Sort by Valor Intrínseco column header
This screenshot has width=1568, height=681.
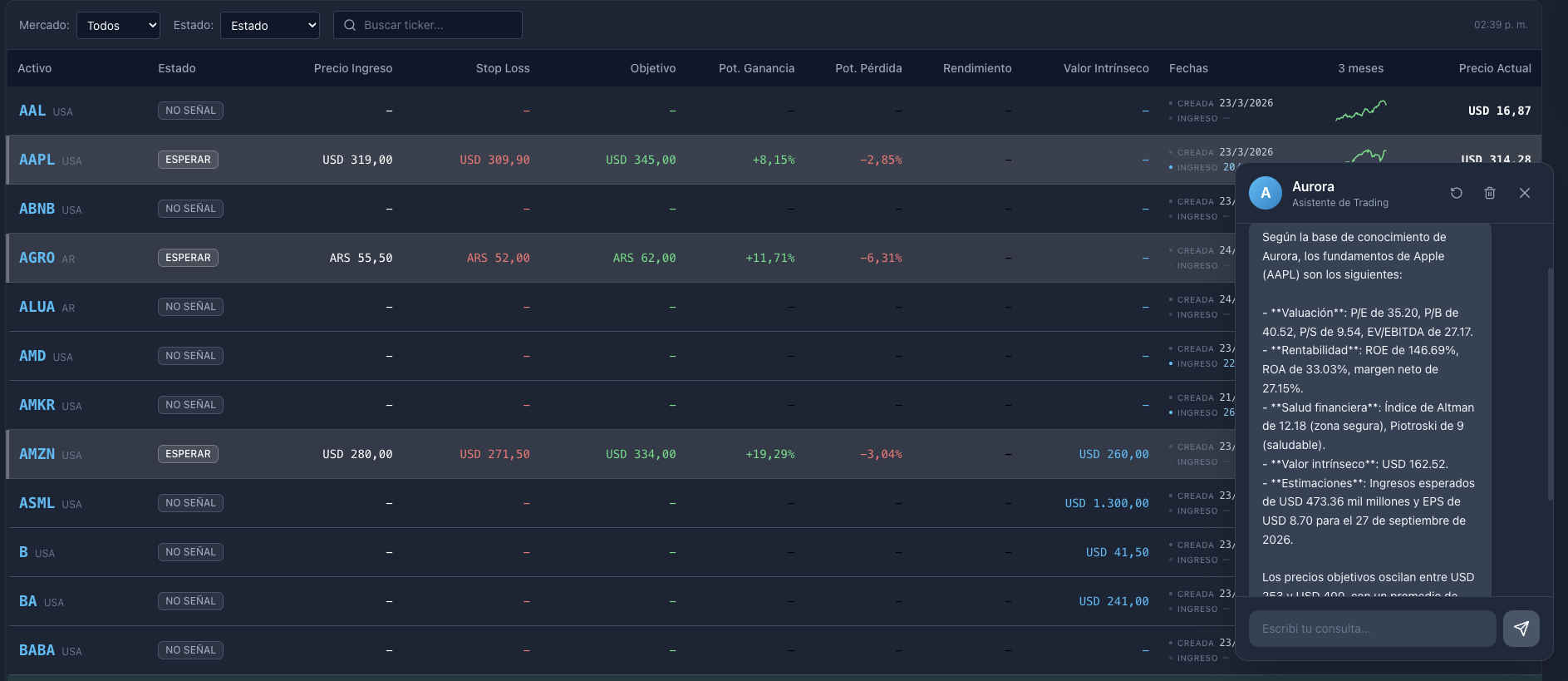[x=1106, y=68]
